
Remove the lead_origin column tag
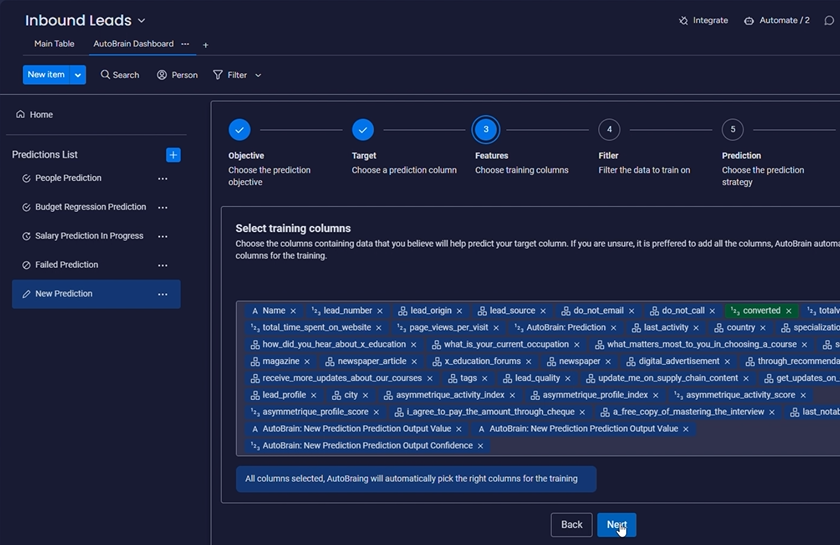[x=460, y=311]
